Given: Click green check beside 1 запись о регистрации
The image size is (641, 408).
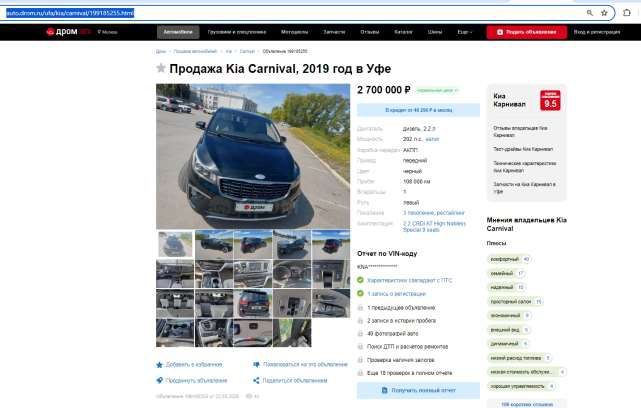Looking at the screenshot, I should [x=360, y=294].
